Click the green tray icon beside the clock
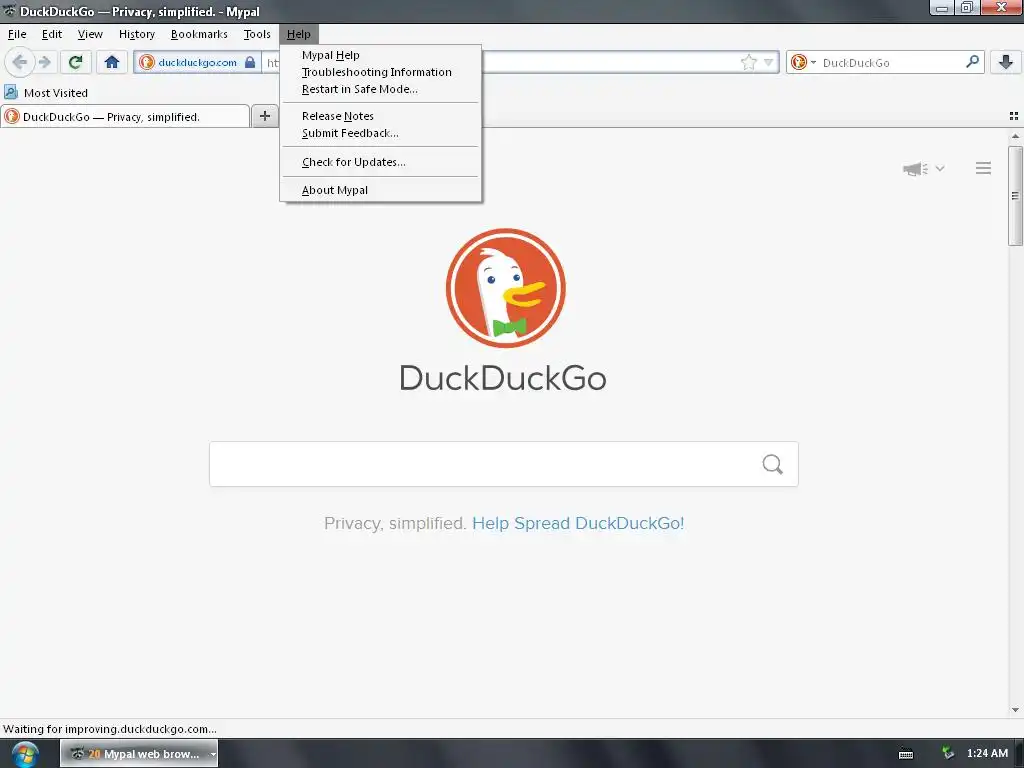 (x=948, y=754)
